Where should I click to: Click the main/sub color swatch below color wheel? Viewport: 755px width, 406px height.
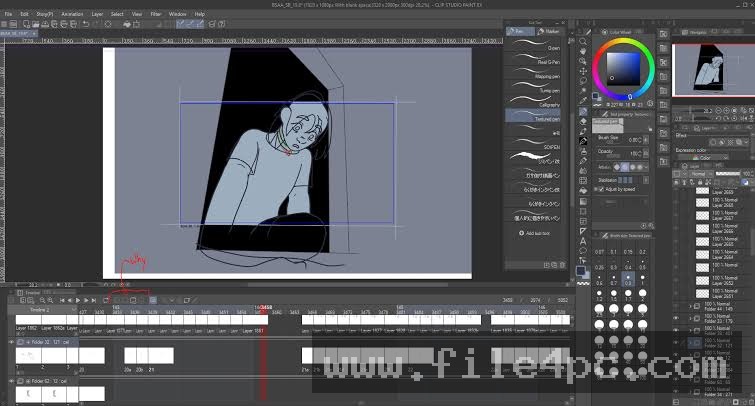(597, 97)
